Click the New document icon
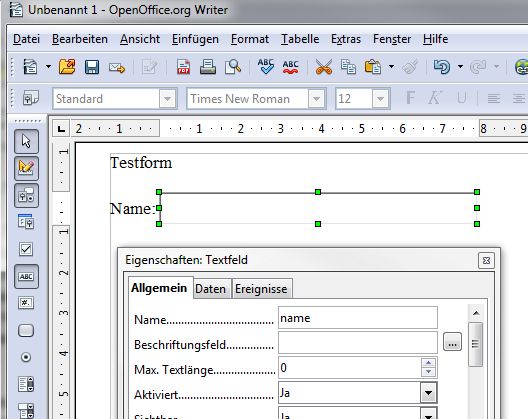 30,67
